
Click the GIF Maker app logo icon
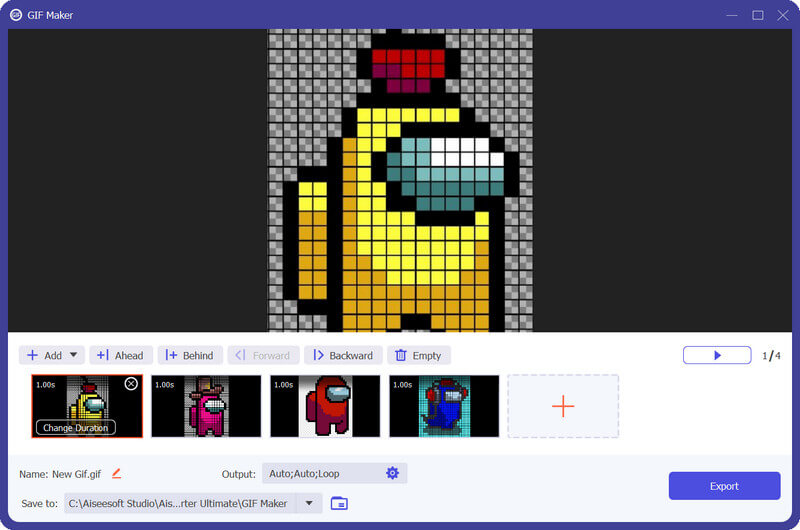16,15
